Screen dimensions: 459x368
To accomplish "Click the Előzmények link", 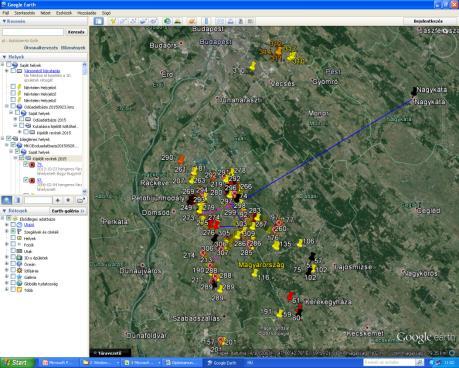I will [x=73, y=48].
